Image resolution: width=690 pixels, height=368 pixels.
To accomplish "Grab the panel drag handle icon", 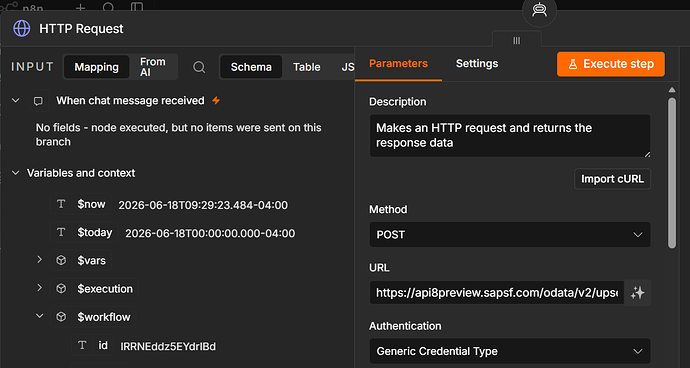I will (x=517, y=40).
